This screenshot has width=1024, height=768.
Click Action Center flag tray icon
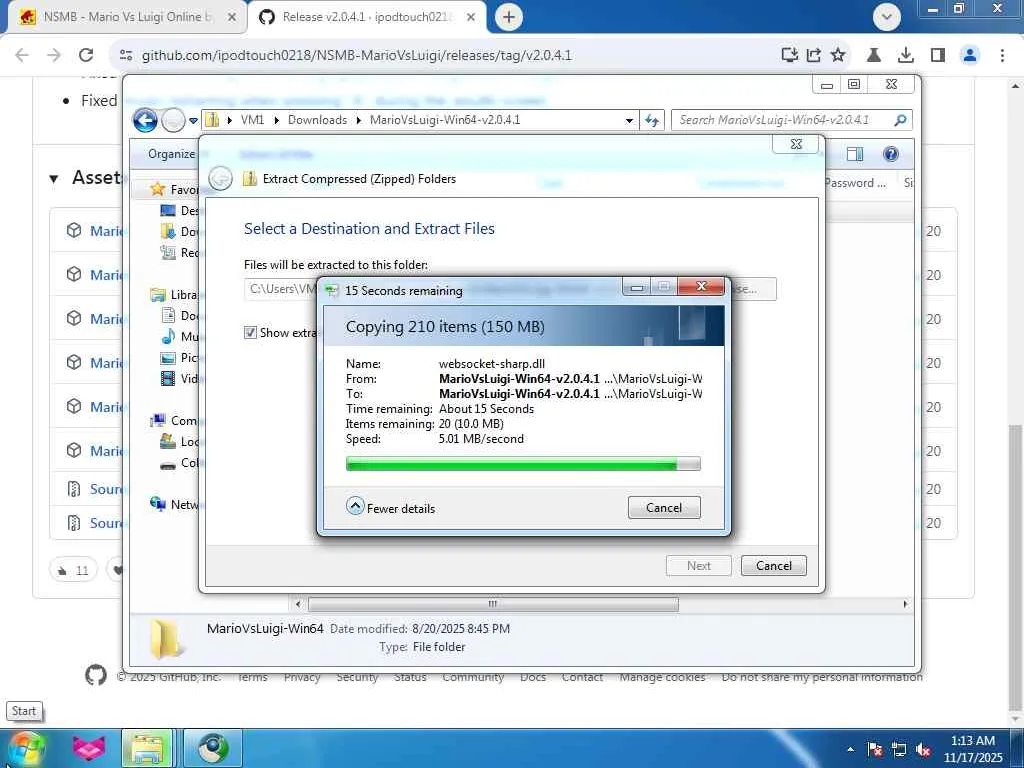click(x=874, y=749)
